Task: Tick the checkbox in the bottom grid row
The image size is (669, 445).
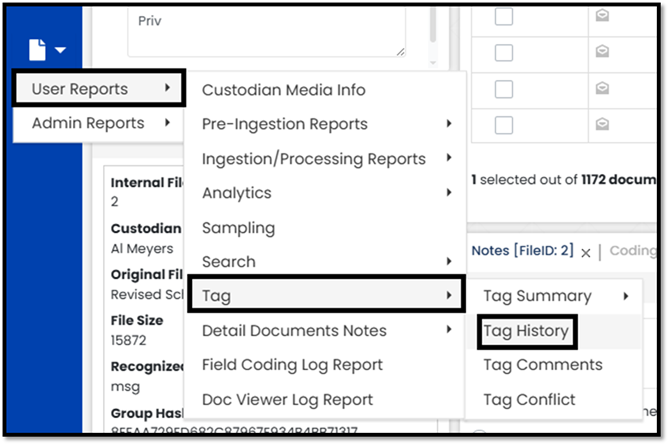Action: click(504, 124)
